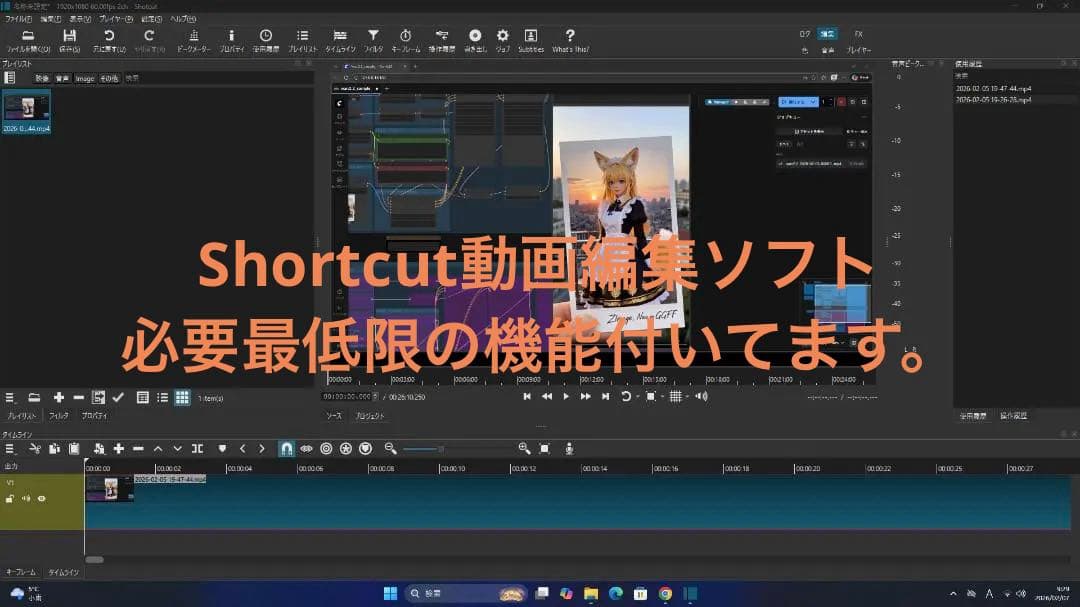Open player zoom level dropdown
1080x607 pixels.
(662, 396)
